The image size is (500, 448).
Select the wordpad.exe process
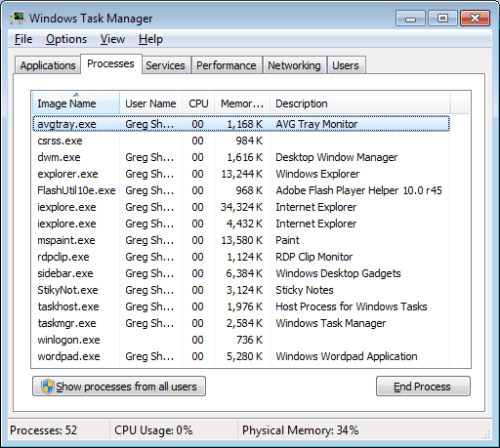(241, 356)
